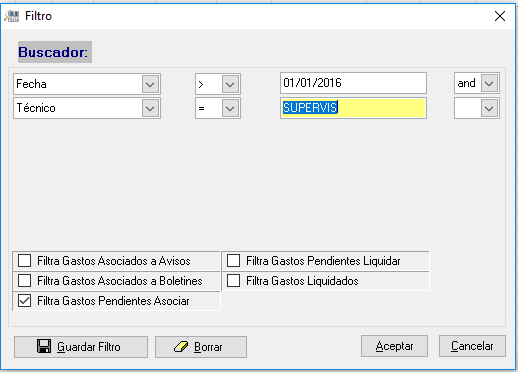Click the Buscador: heading label
This screenshot has height=372, width=518.
coord(55,52)
